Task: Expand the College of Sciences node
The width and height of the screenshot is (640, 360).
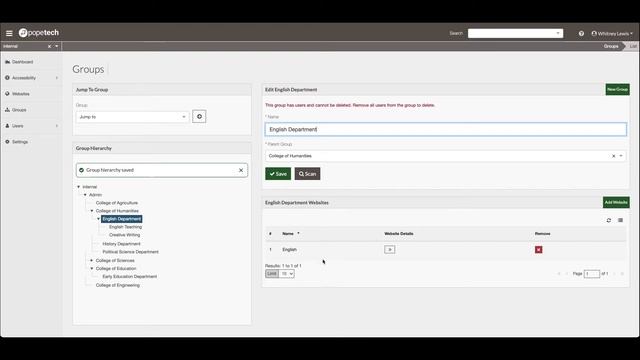Action: (92, 260)
